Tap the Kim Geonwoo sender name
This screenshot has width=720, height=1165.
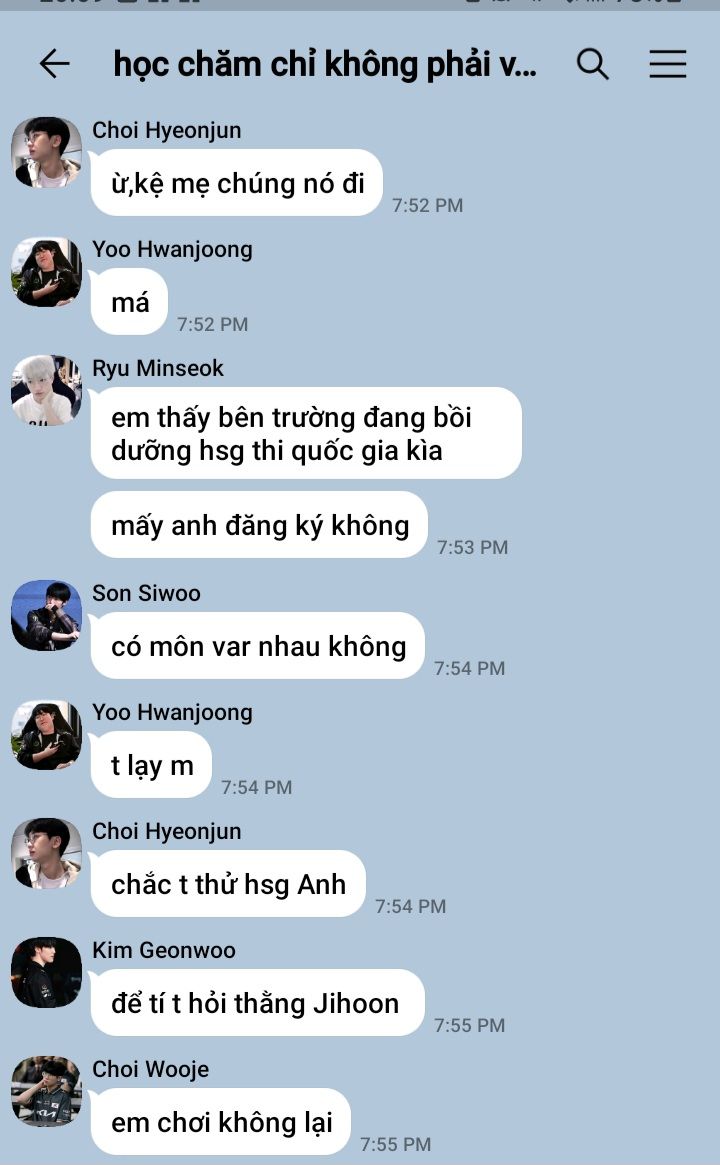click(163, 950)
